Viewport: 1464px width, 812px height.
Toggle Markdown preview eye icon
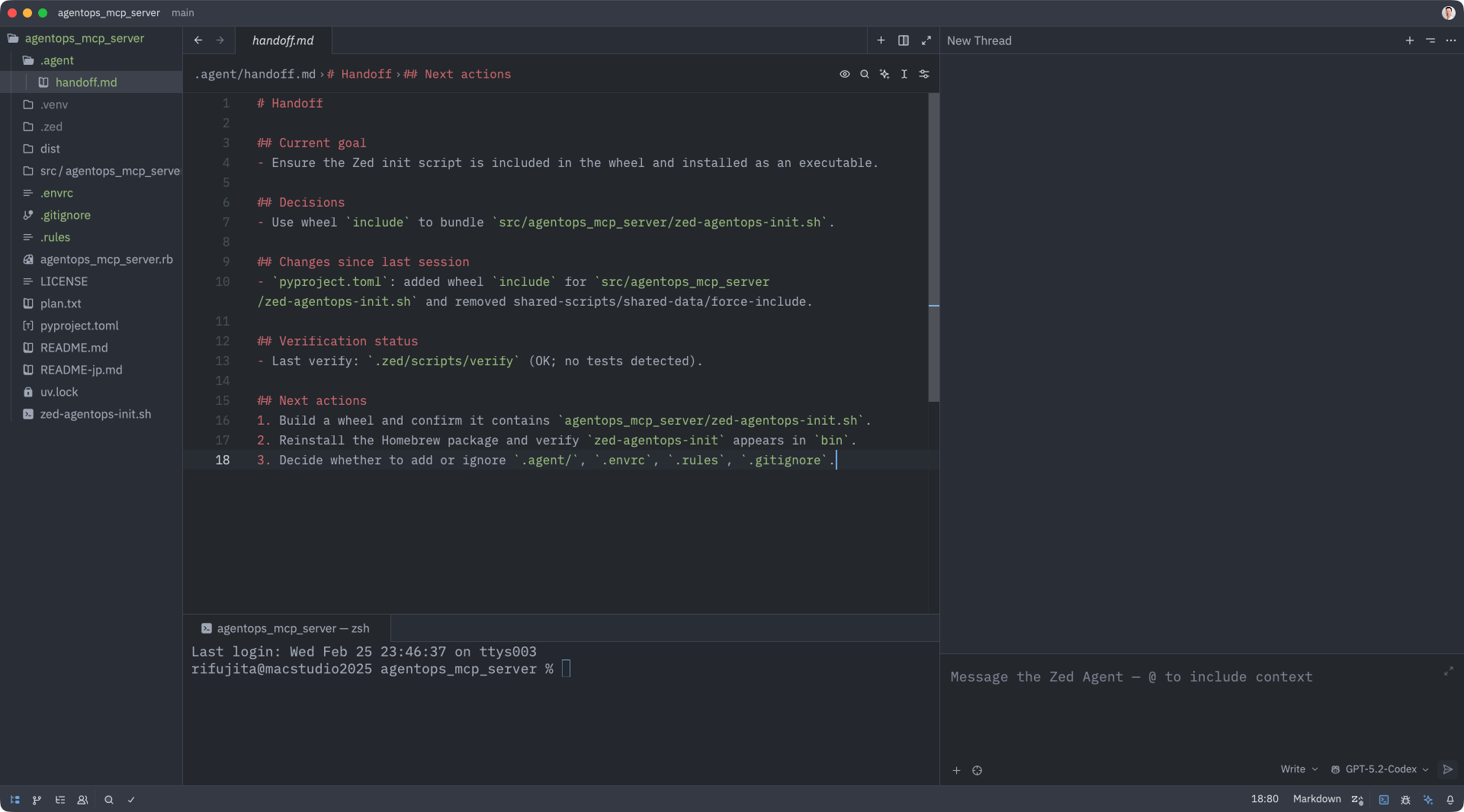[x=844, y=74]
